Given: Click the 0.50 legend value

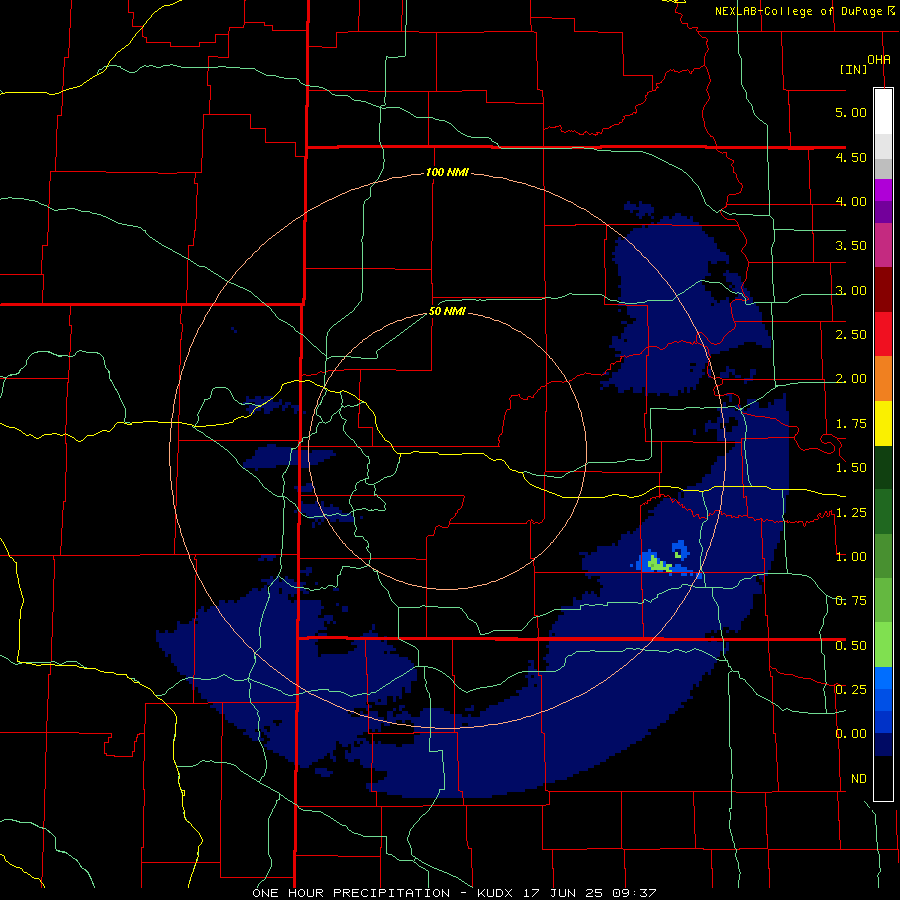Looking at the screenshot, I should tap(851, 646).
